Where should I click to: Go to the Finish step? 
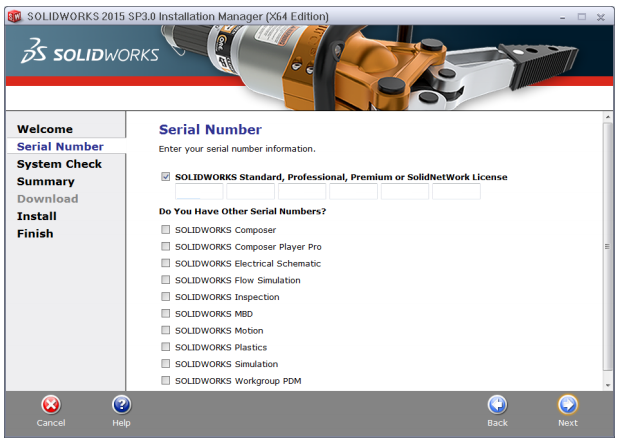coord(35,234)
